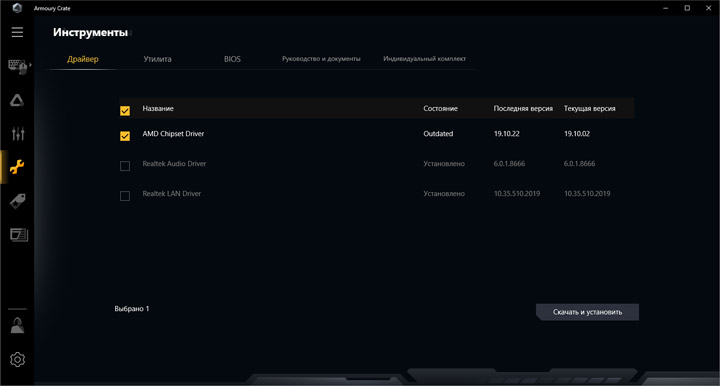Click the Realtek Audio Driver name
Image resolution: width=720 pixels, height=386 pixels.
[174, 163]
